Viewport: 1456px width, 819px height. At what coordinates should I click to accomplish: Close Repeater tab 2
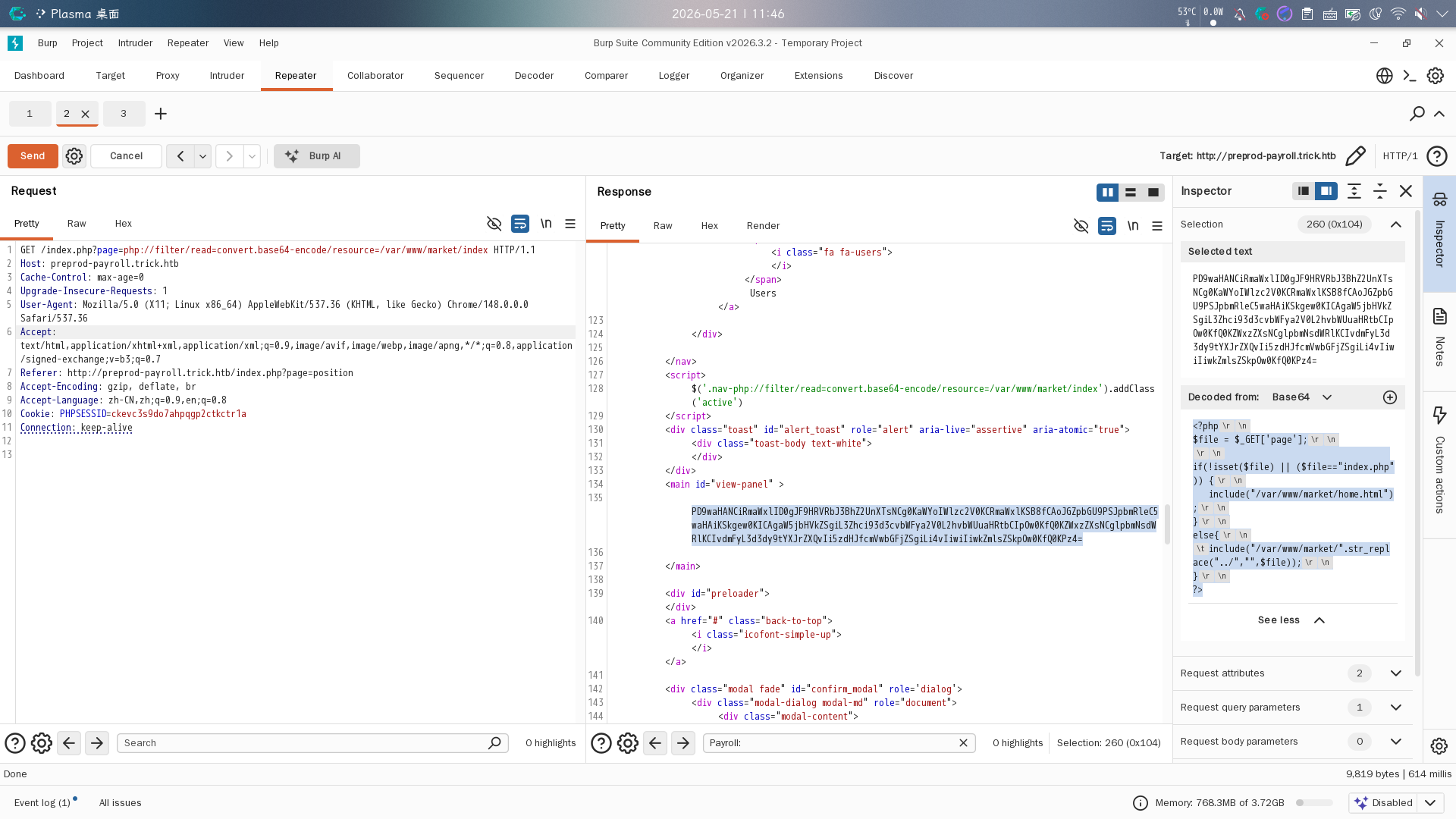pos(86,115)
